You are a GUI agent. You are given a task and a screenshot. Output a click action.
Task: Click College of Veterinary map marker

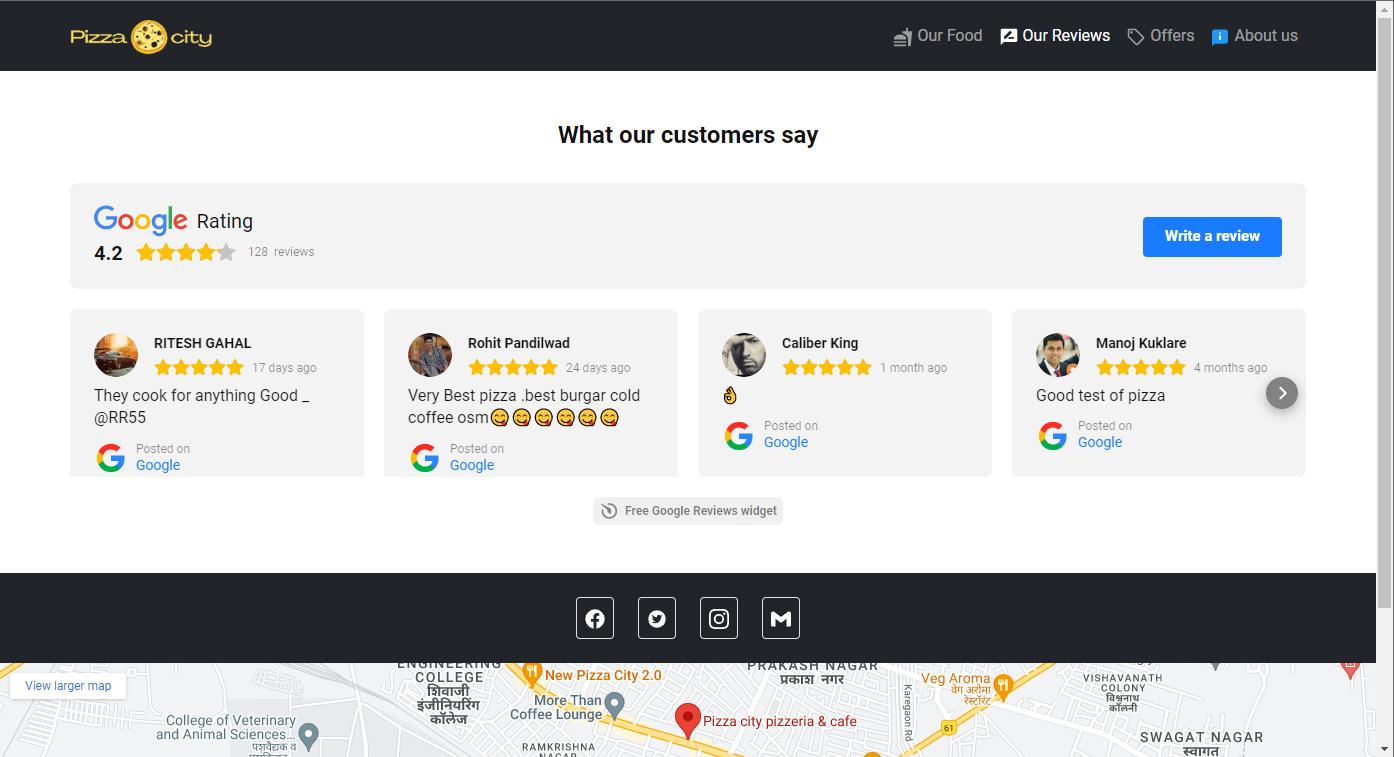(x=309, y=736)
